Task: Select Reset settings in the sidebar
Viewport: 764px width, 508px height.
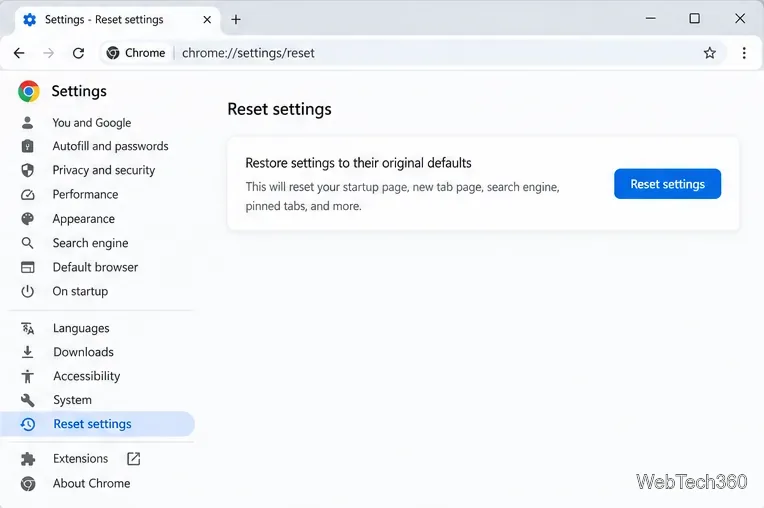Action: point(97,424)
